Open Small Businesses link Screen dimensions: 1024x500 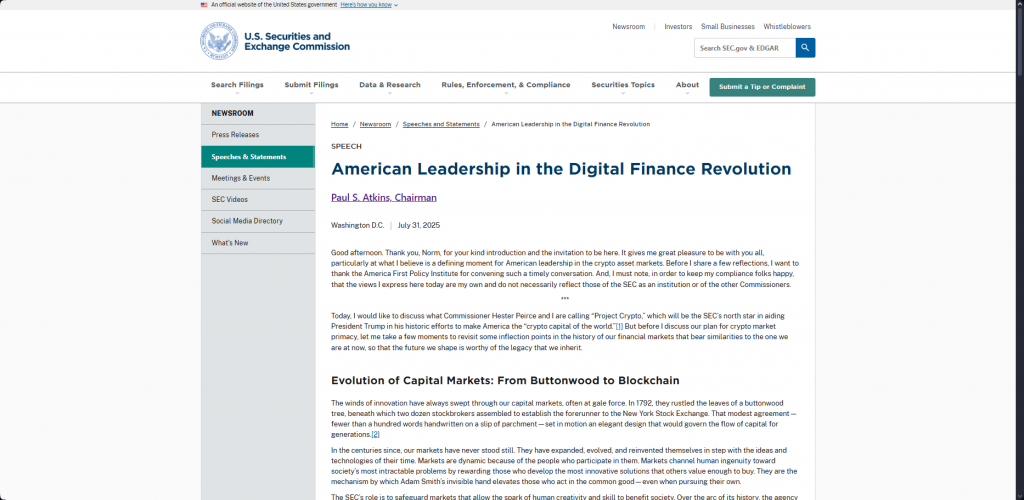(x=728, y=27)
